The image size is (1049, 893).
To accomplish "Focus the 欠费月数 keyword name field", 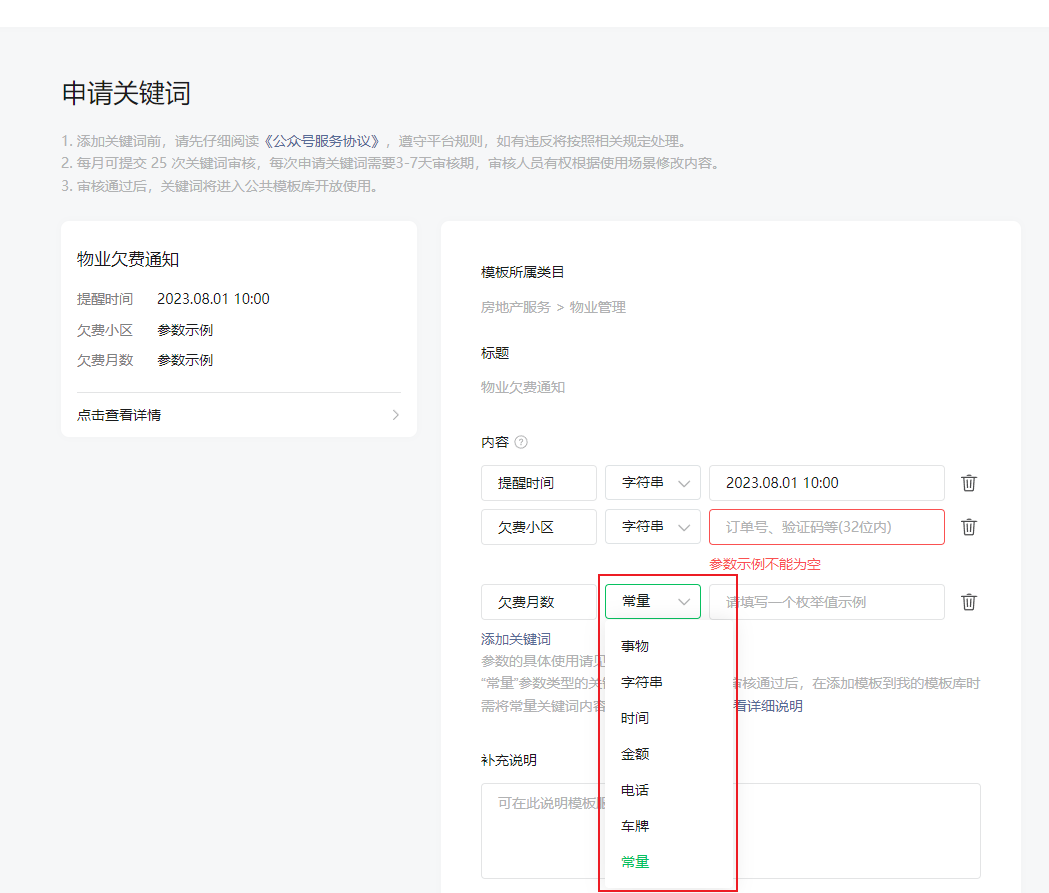I will [539, 602].
